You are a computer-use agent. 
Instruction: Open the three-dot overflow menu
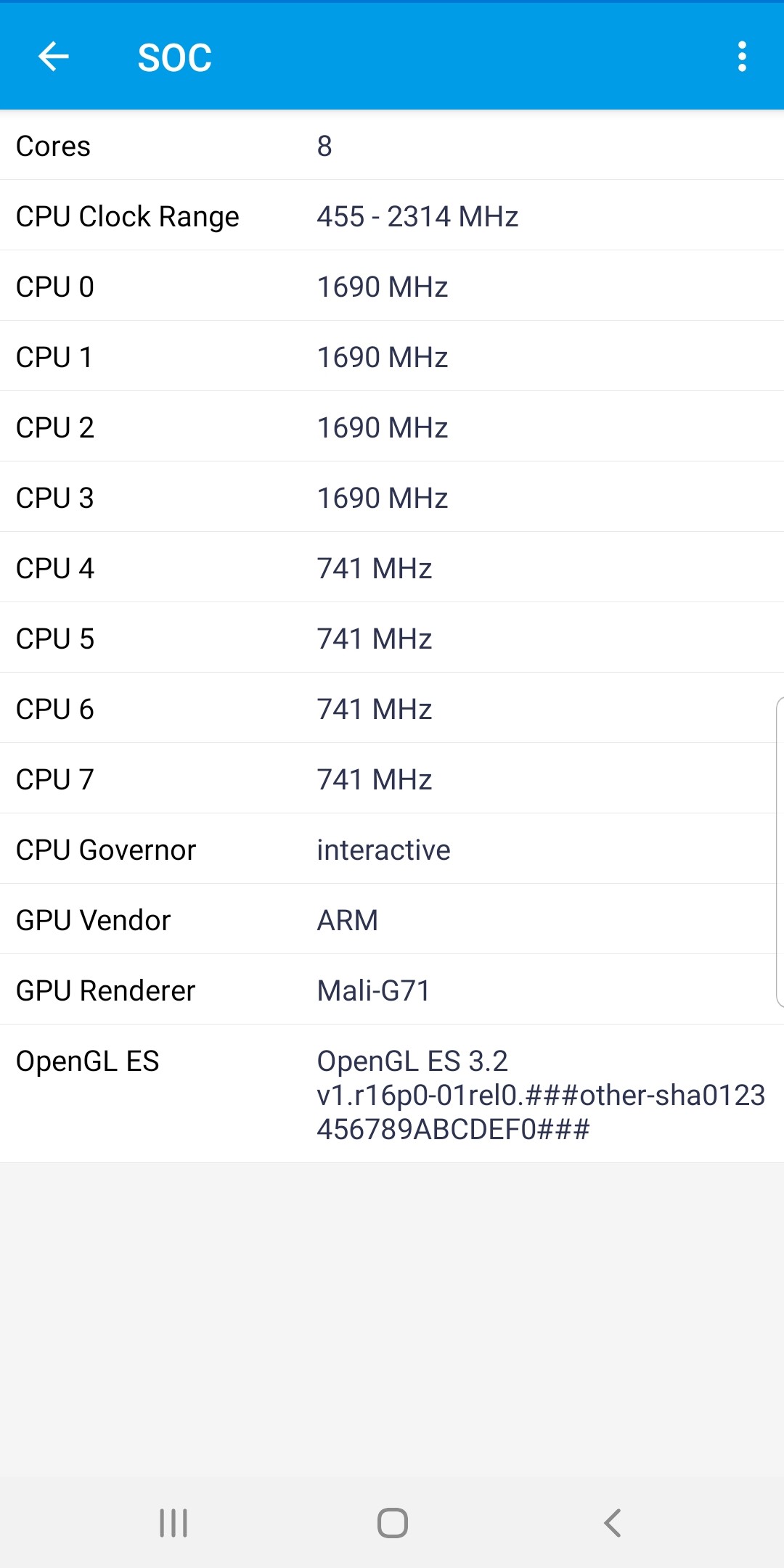(741, 57)
